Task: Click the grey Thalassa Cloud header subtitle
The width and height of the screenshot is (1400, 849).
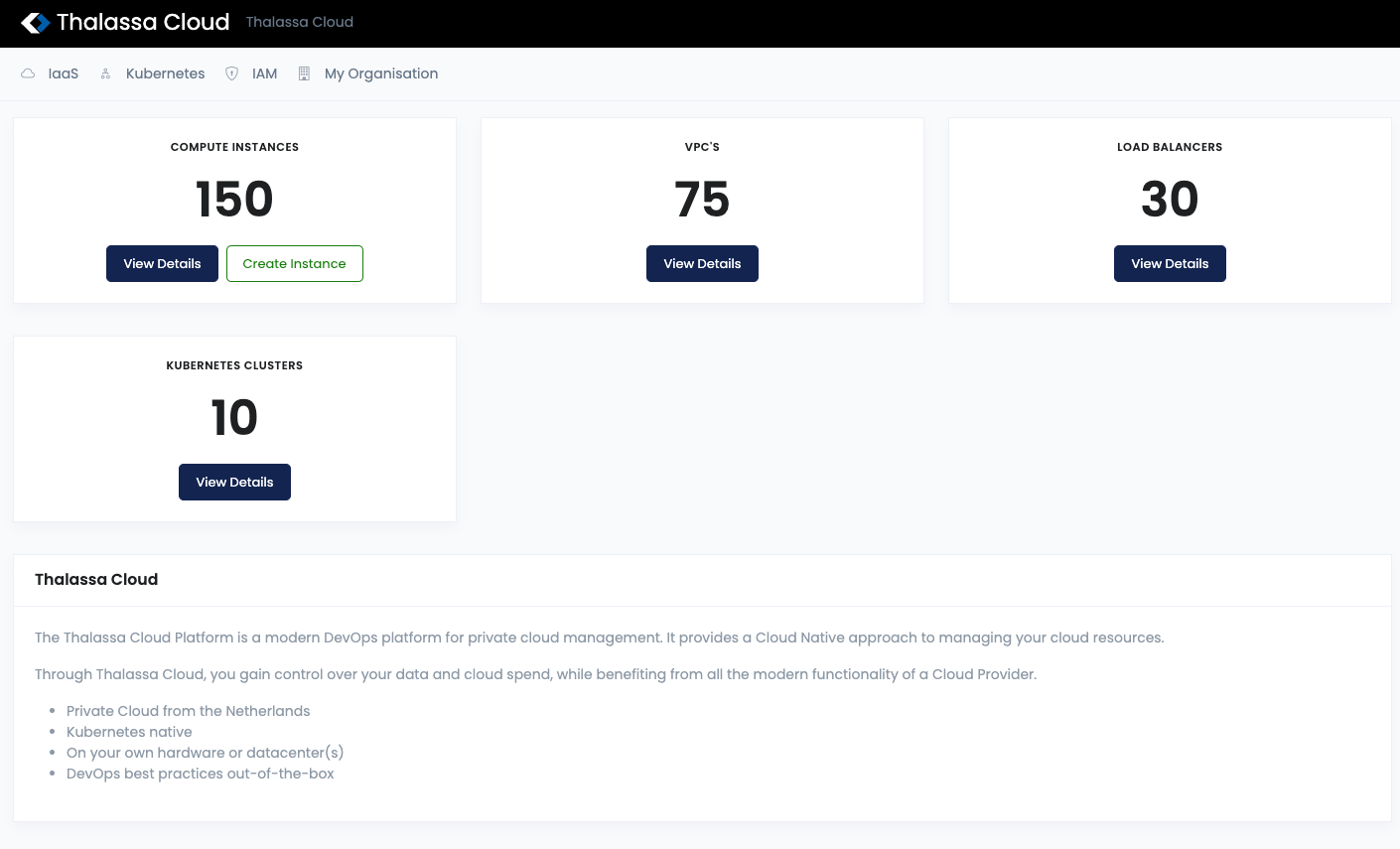Action: click(300, 22)
